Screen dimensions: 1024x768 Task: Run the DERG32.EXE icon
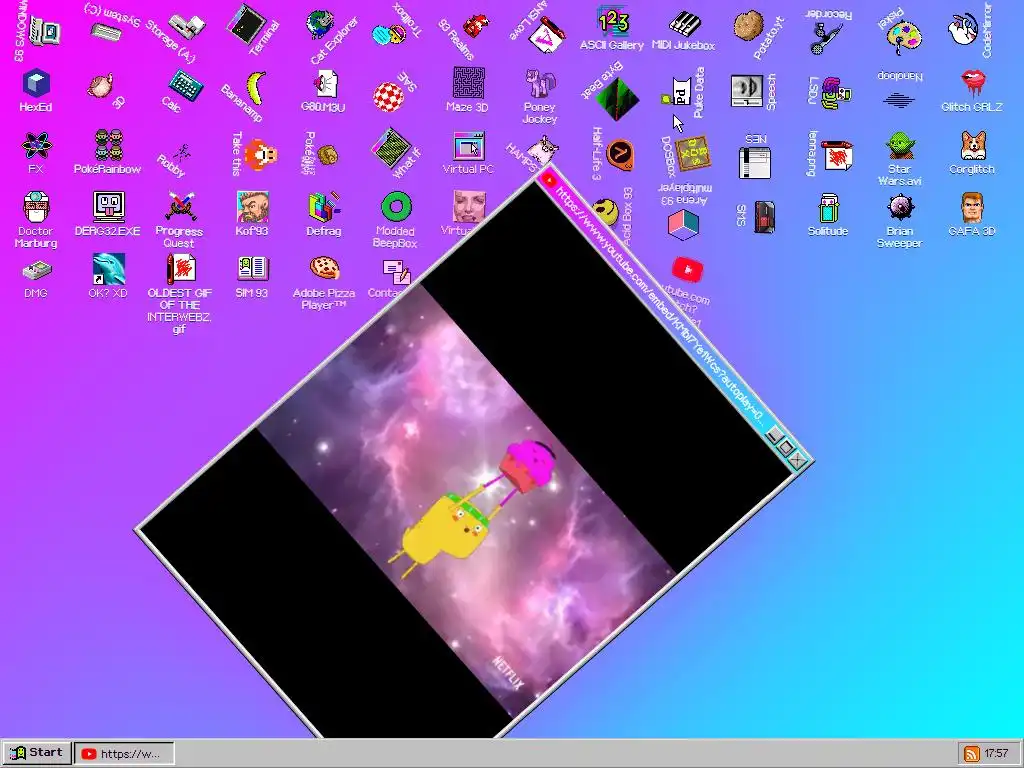pos(108,207)
